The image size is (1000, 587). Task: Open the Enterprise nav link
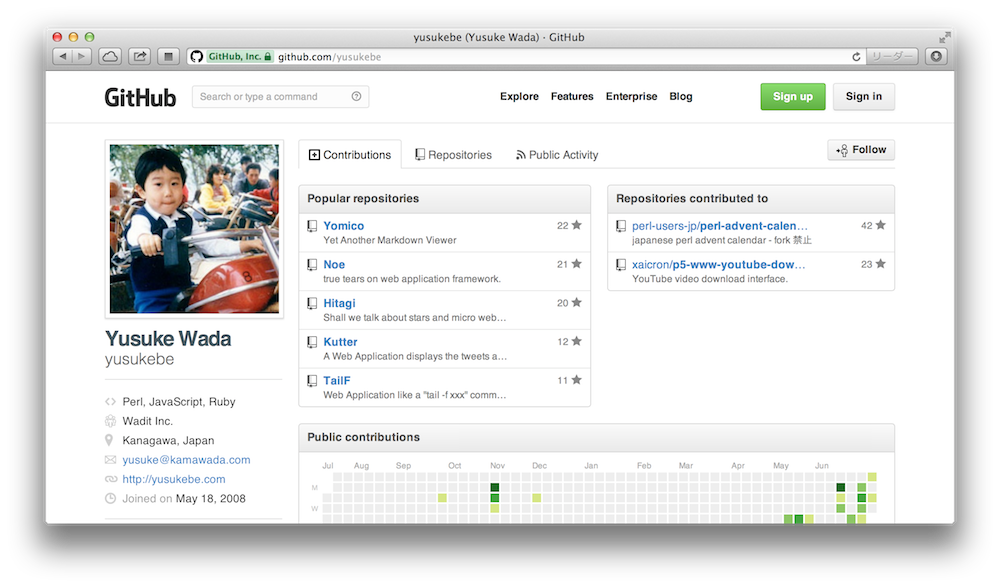tap(631, 96)
